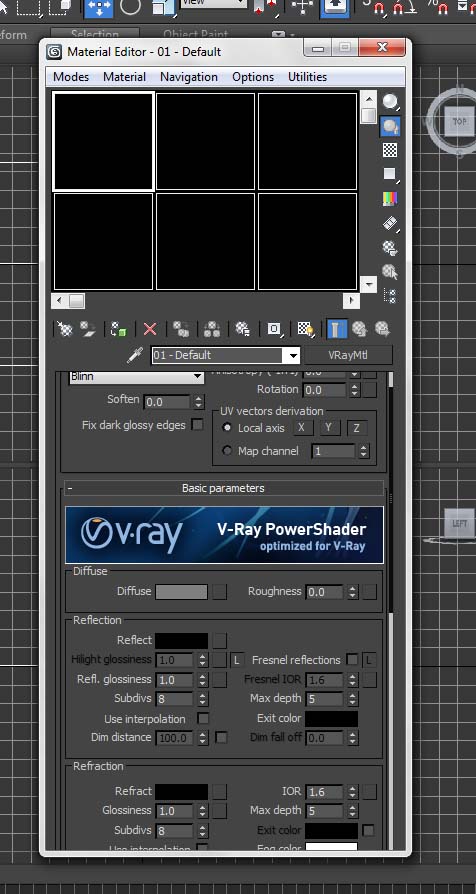476x894 pixels.
Task: Open the Material menu
Action: click(124, 77)
